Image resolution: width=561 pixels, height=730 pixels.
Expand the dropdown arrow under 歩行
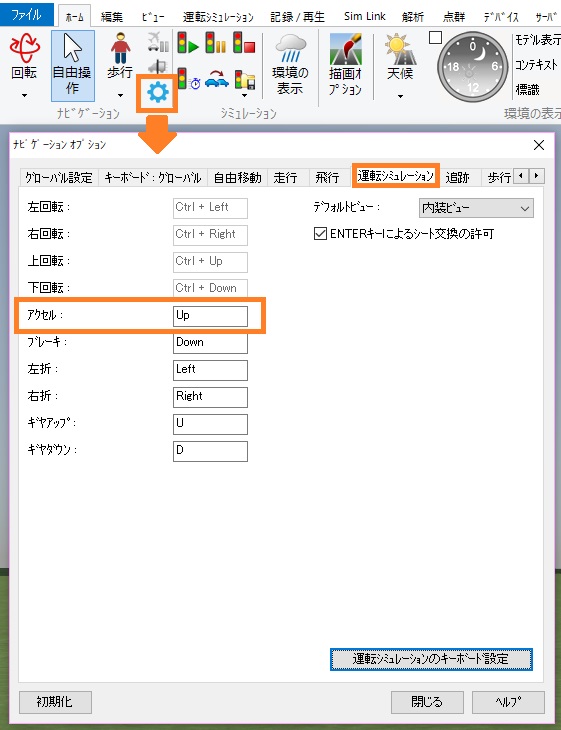coord(121,95)
